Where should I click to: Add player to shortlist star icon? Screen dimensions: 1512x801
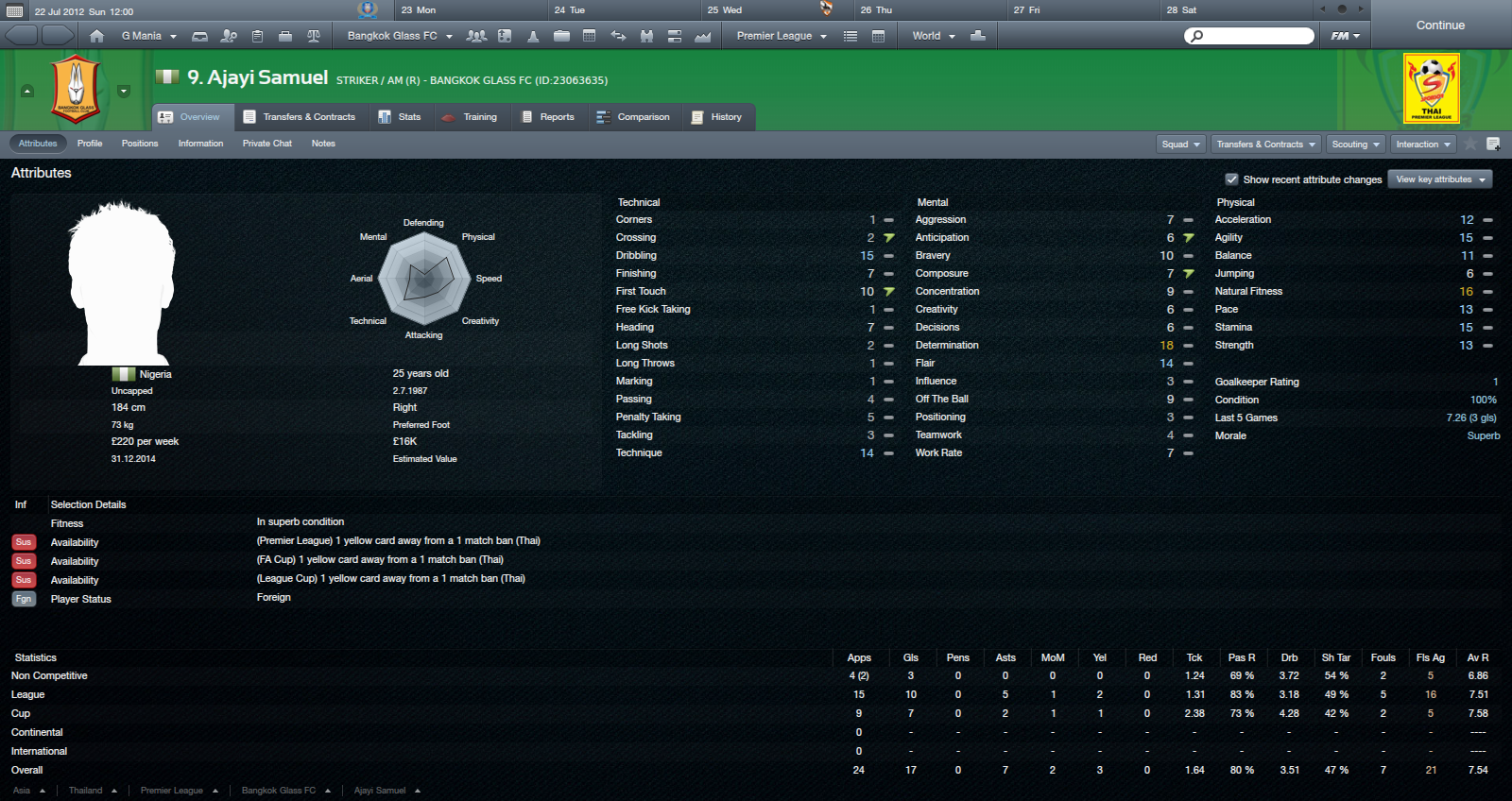coord(1470,144)
